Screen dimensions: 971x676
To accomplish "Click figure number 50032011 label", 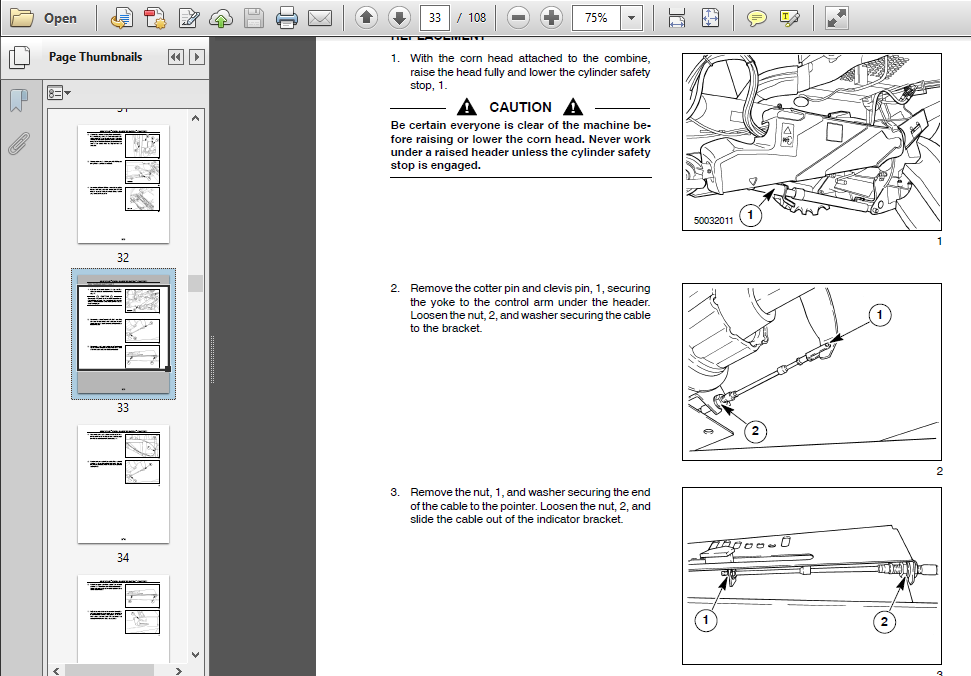I will (x=713, y=220).
